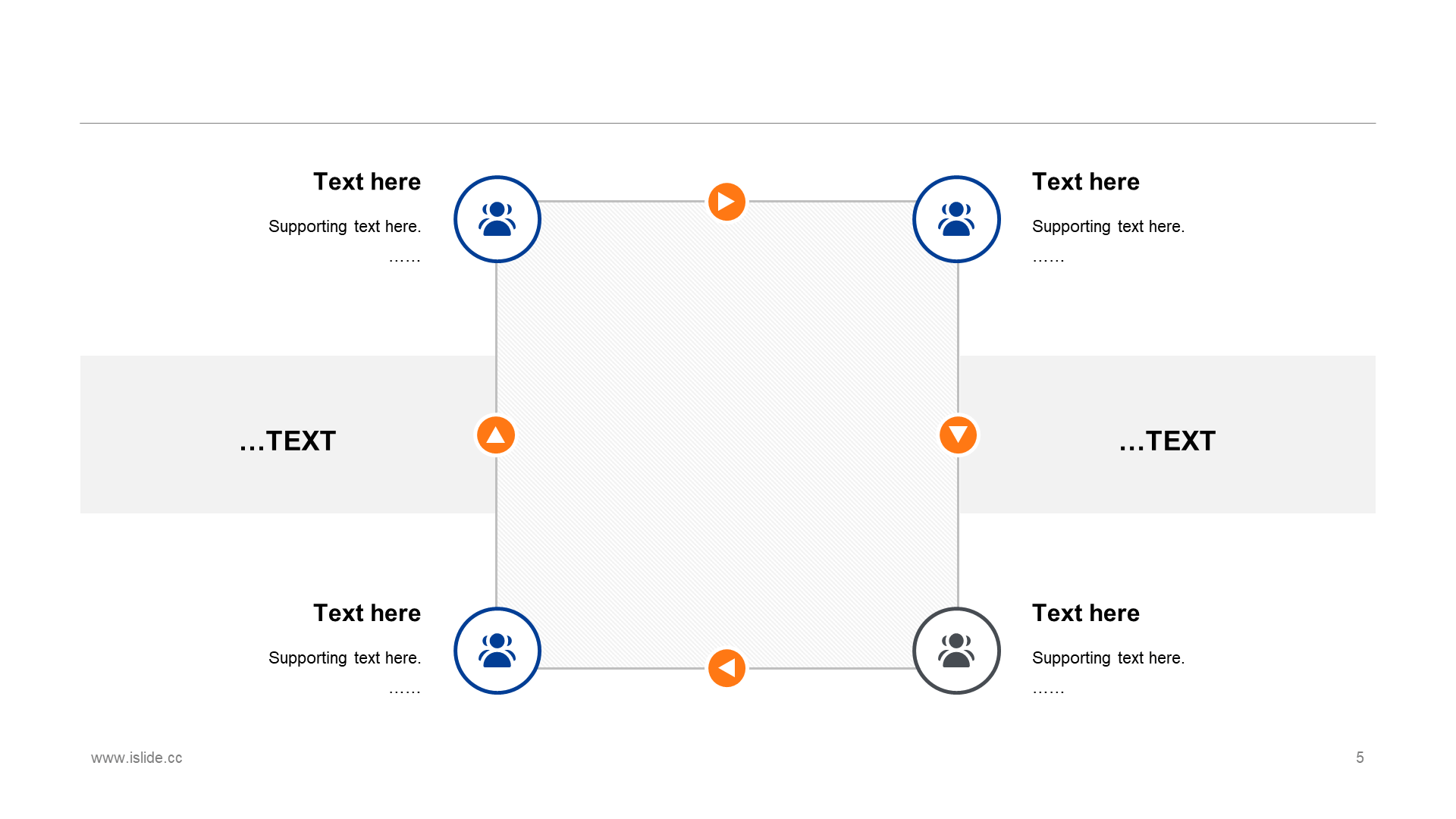Click the top-right blue people icon
Screen dimensions: 1456x819
[956, 219]
